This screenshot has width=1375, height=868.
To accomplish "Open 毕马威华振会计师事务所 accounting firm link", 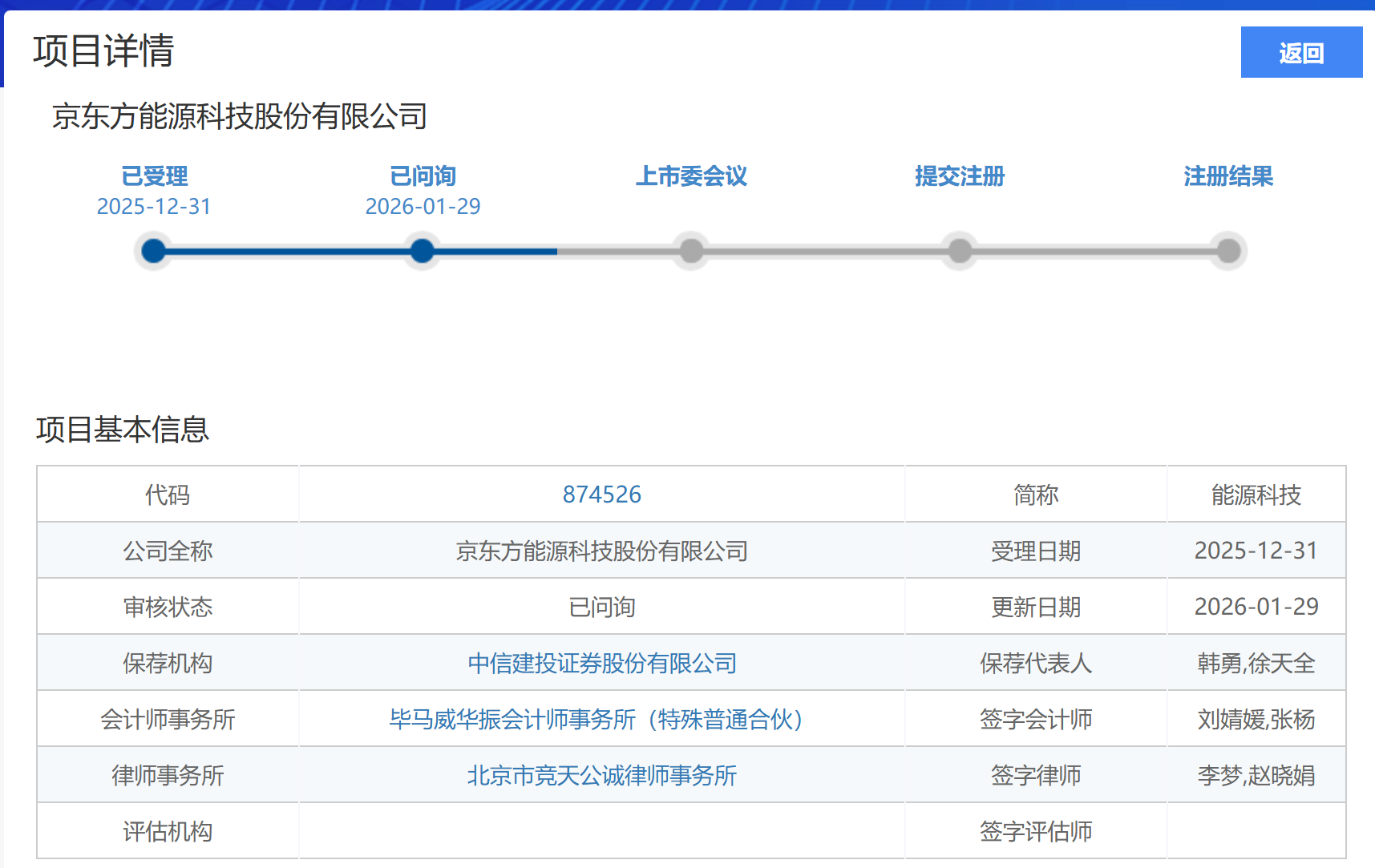I will coord(596,719).
